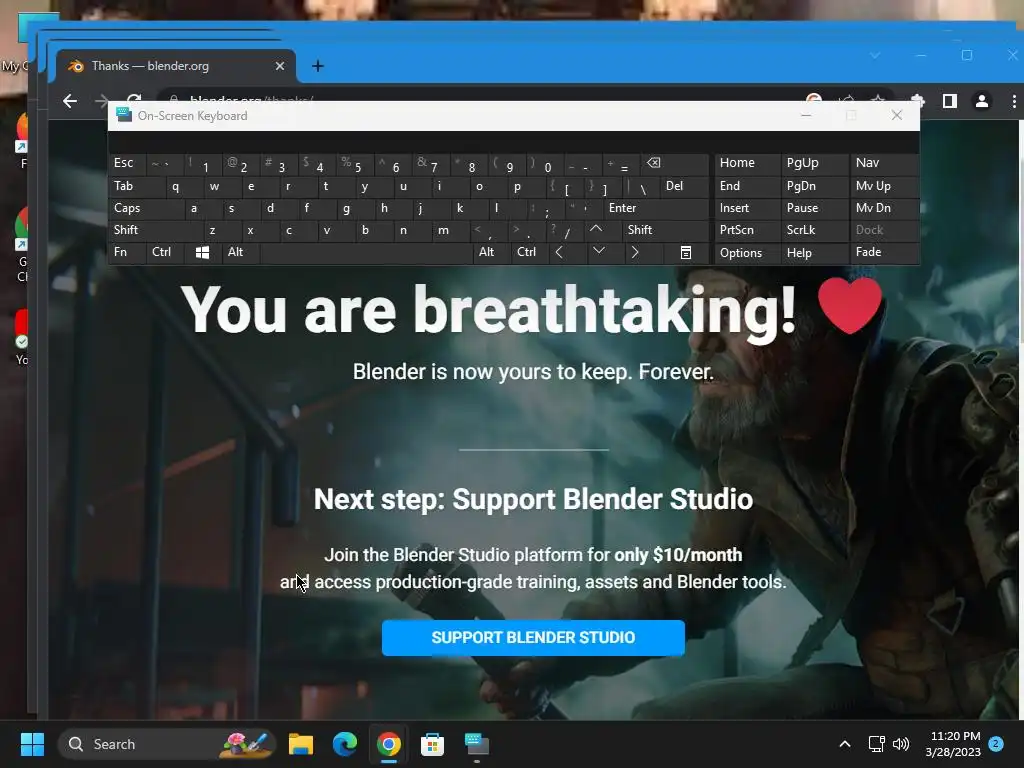Viewport: 1024px width, 768px height.
Task: Close the Thanks — blender.org tab
Action: click(x=280, y=66)
